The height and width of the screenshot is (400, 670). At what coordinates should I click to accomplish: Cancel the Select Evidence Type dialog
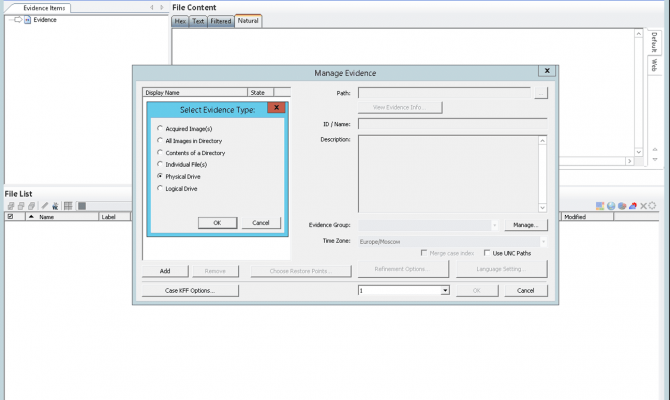261,223
